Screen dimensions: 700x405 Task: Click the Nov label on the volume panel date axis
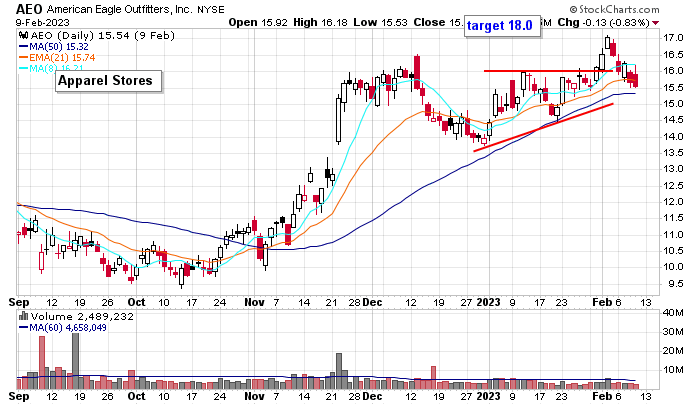pos(254,396)
